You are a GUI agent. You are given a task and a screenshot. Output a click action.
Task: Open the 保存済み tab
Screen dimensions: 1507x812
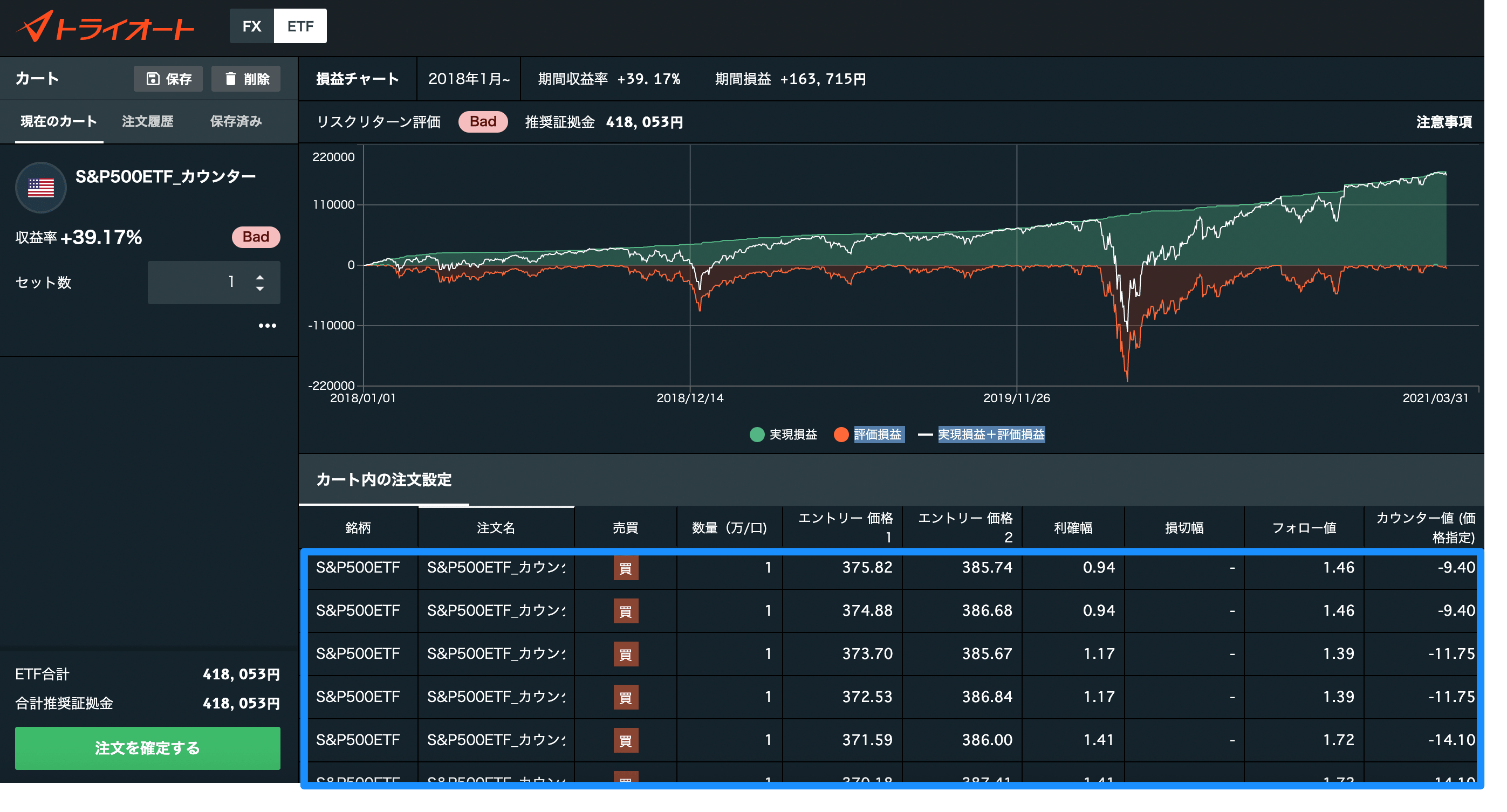point(236,122)
